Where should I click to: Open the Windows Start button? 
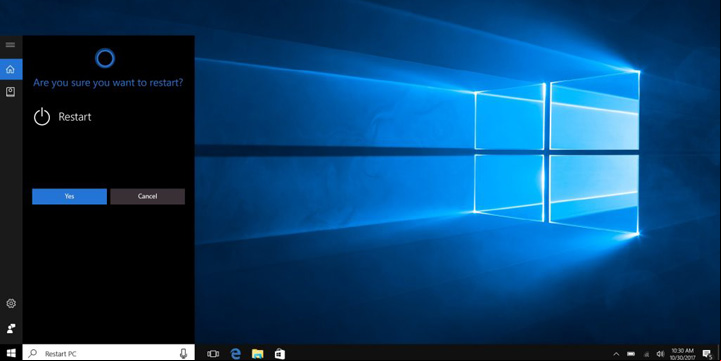[x=11, y=353]
